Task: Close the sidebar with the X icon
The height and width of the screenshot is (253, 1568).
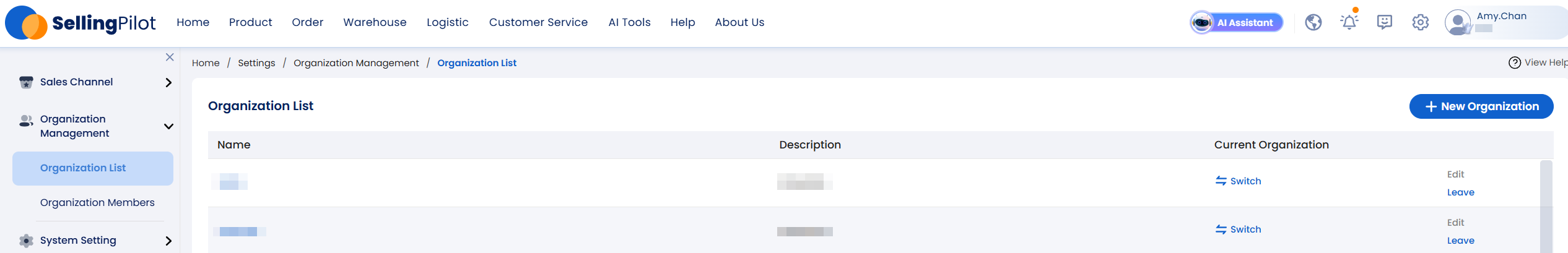Action: click(170, 57)
